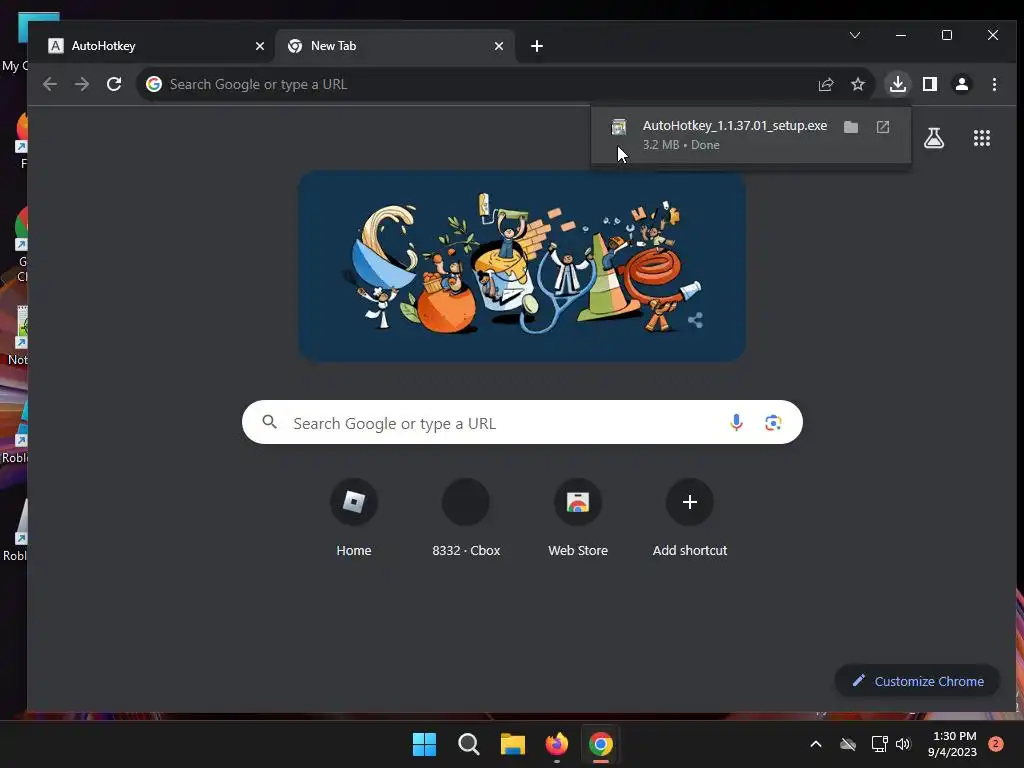Open the volume control in tray
Image resolution: width=1024 pixels, height=768 pixels.
click(x=903, y=744)
